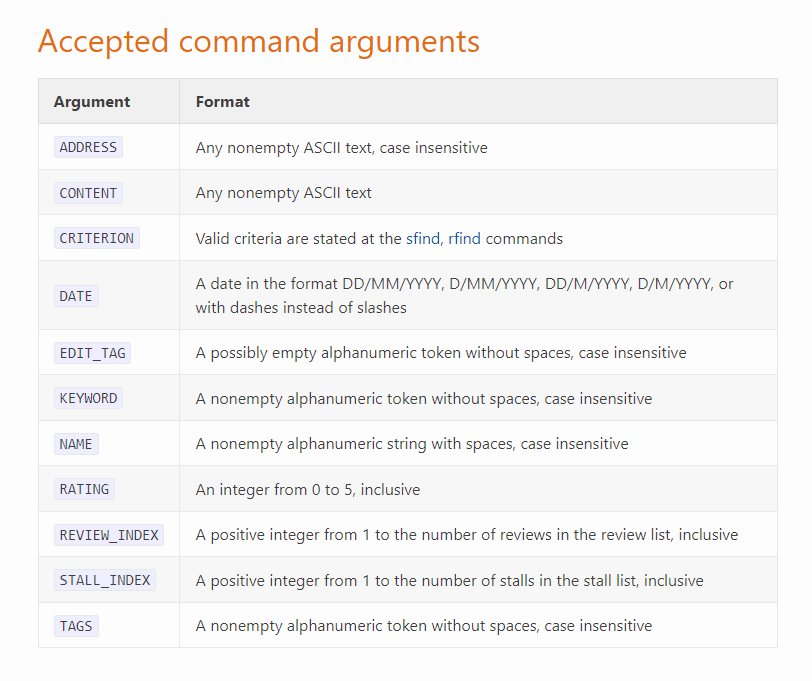
Task: Click the STALL_INDEX argument code tag
Action: coord(105,580)
